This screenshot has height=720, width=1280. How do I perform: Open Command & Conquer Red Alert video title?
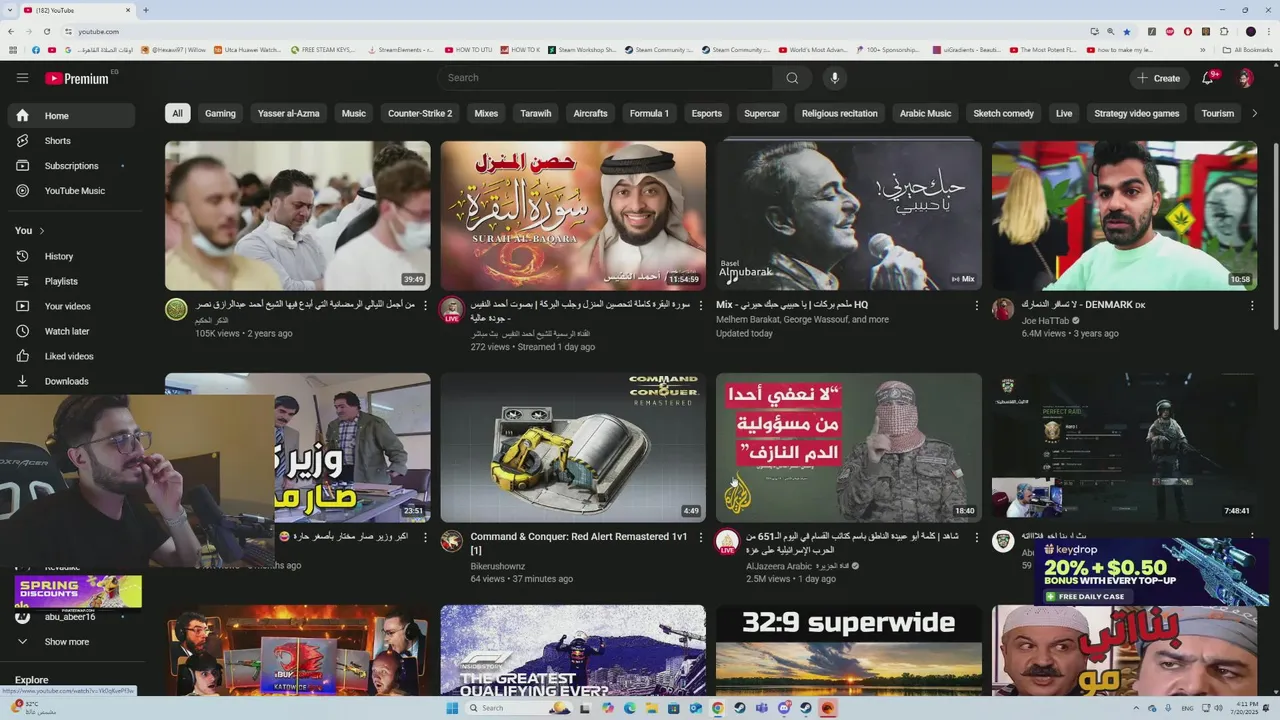point(579,543)
